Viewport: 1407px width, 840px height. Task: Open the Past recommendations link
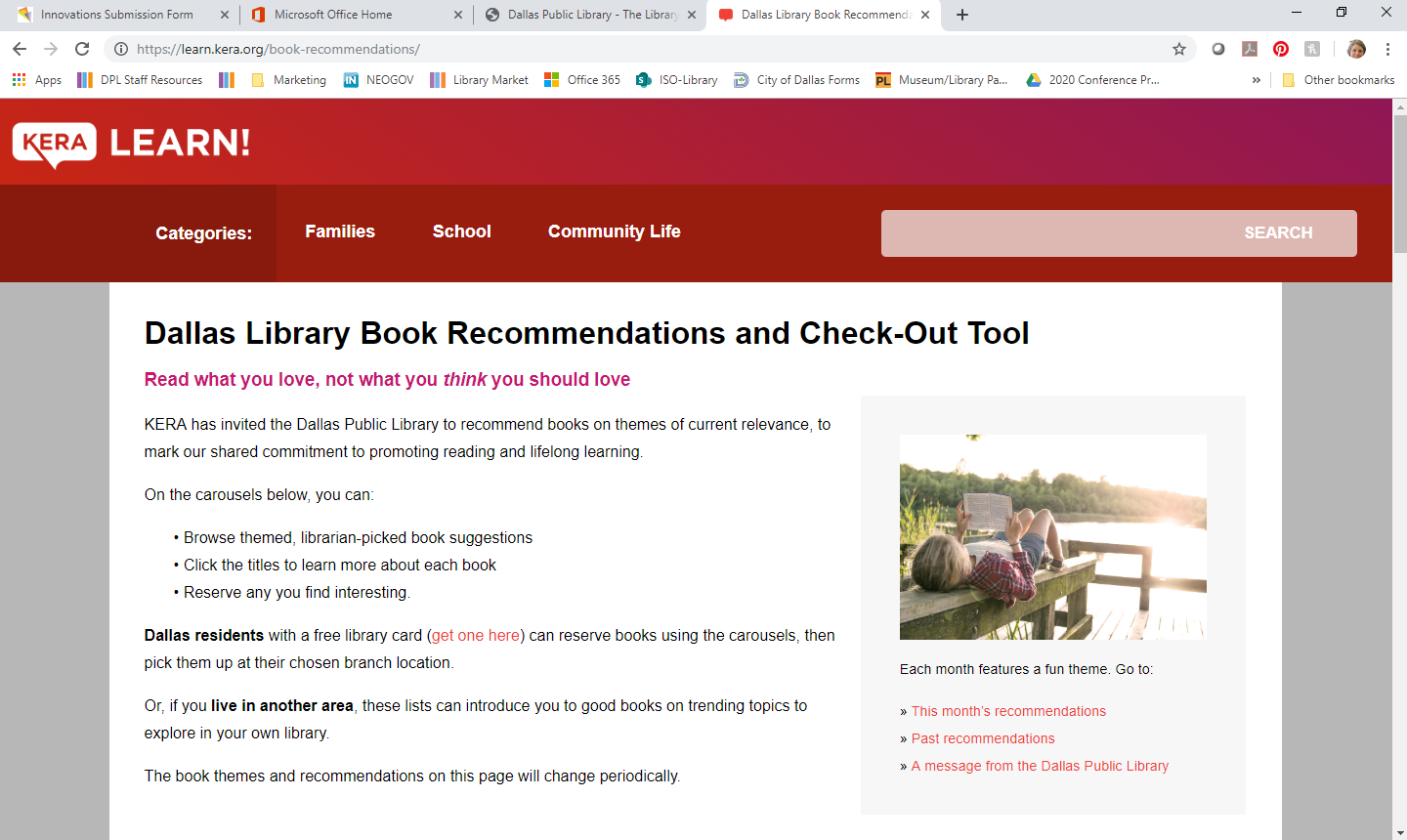983,738
